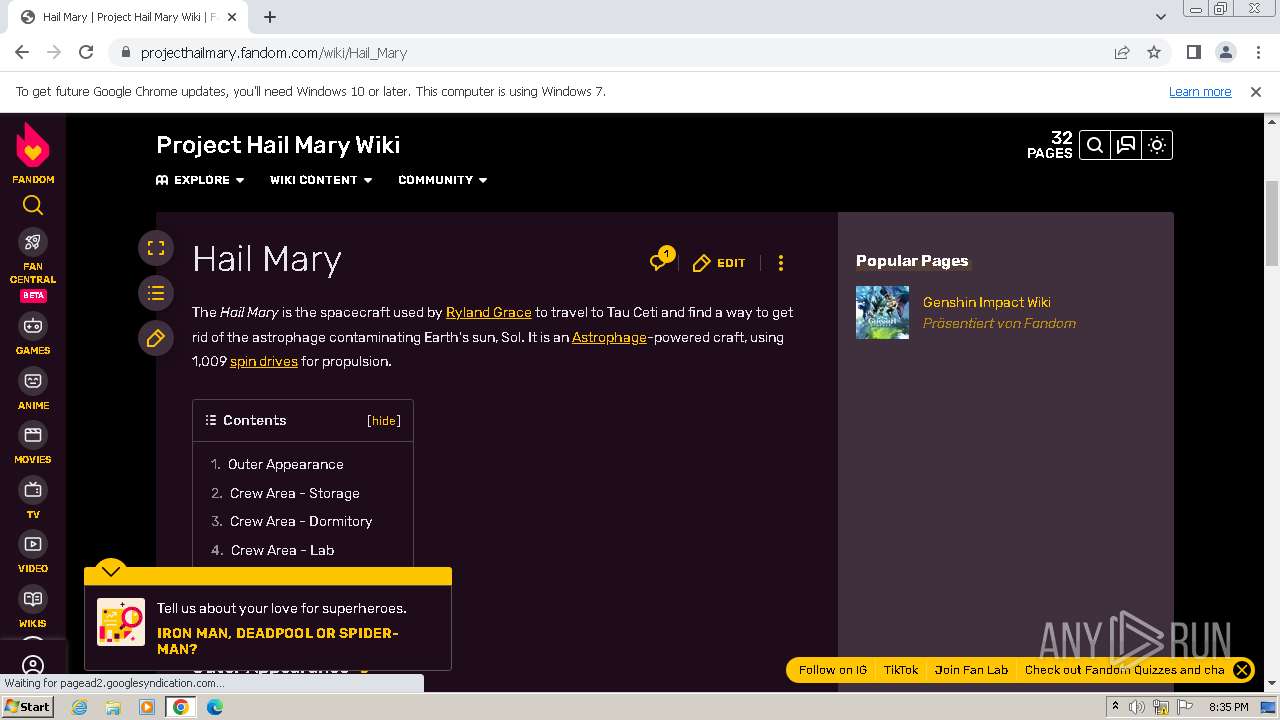
Task: Open a new browser tab with plus
Action: 270,17
